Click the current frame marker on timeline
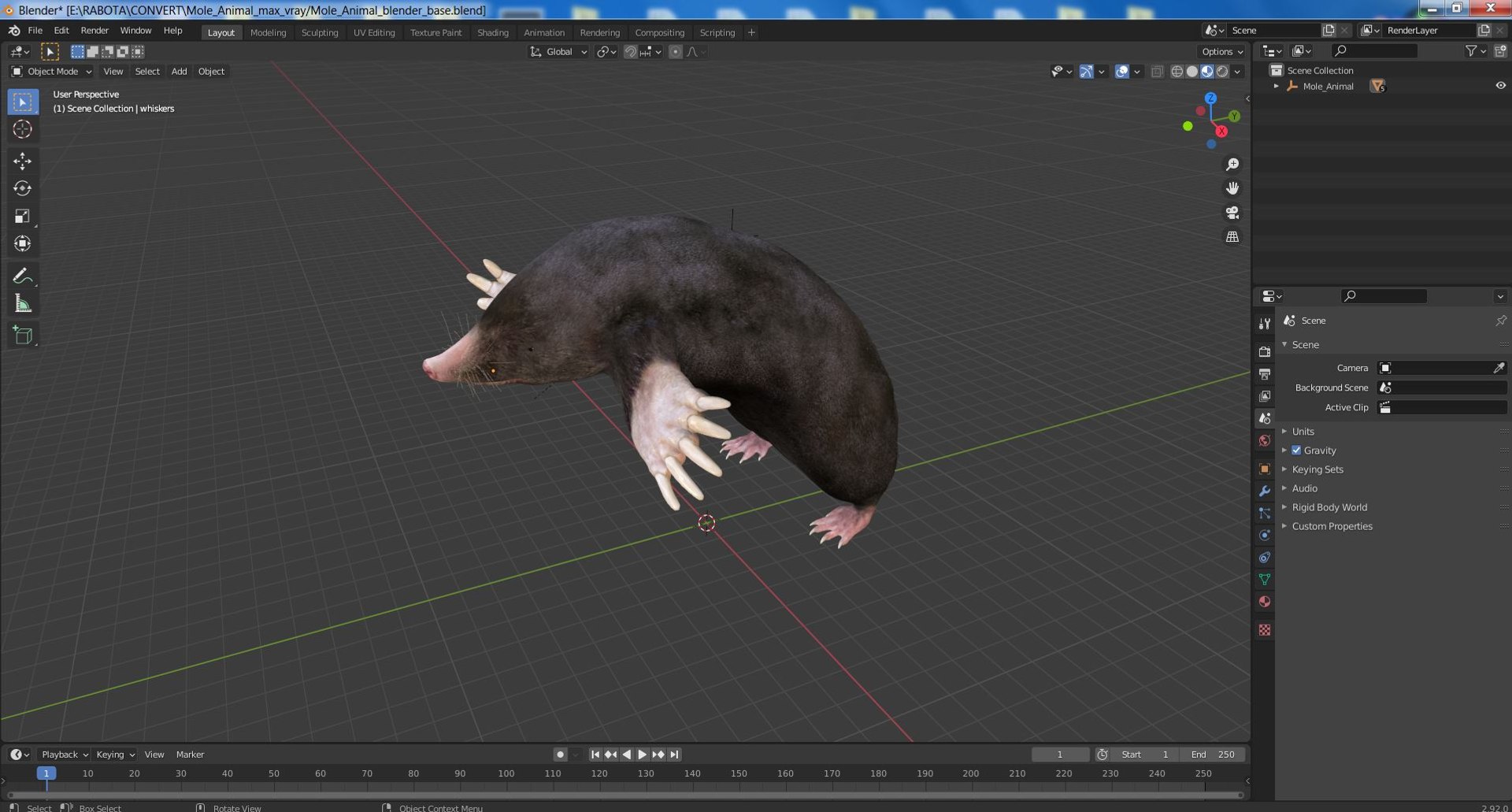The width and height of the screenshot is (1512, 812). pos(46,773)
